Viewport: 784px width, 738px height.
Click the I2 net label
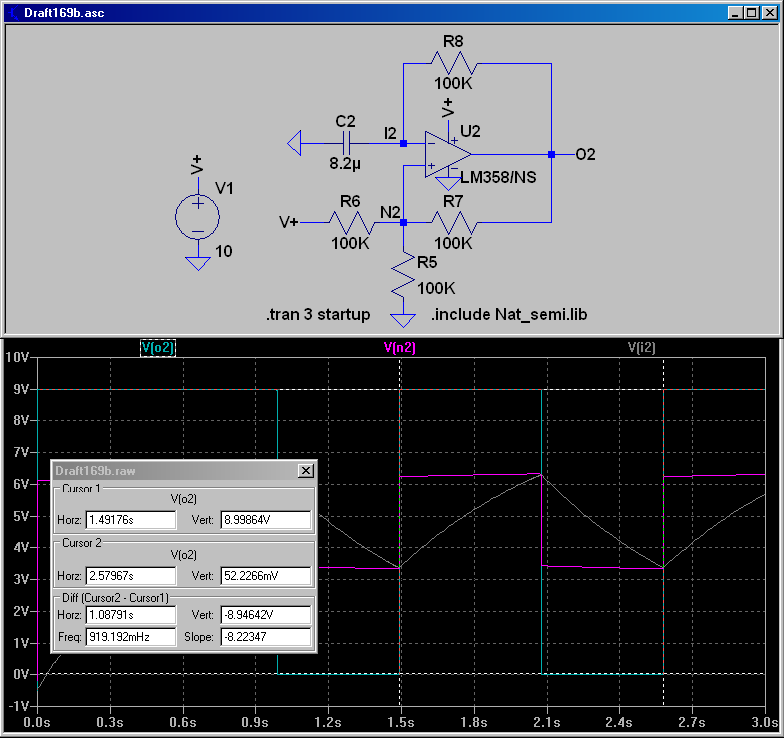click(x=390, y=134)
